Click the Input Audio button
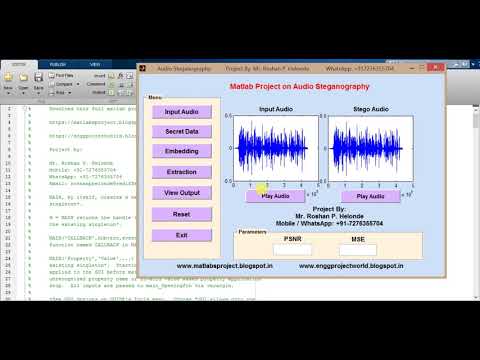This screenshot has height=360, width=480. coord(182,112)
